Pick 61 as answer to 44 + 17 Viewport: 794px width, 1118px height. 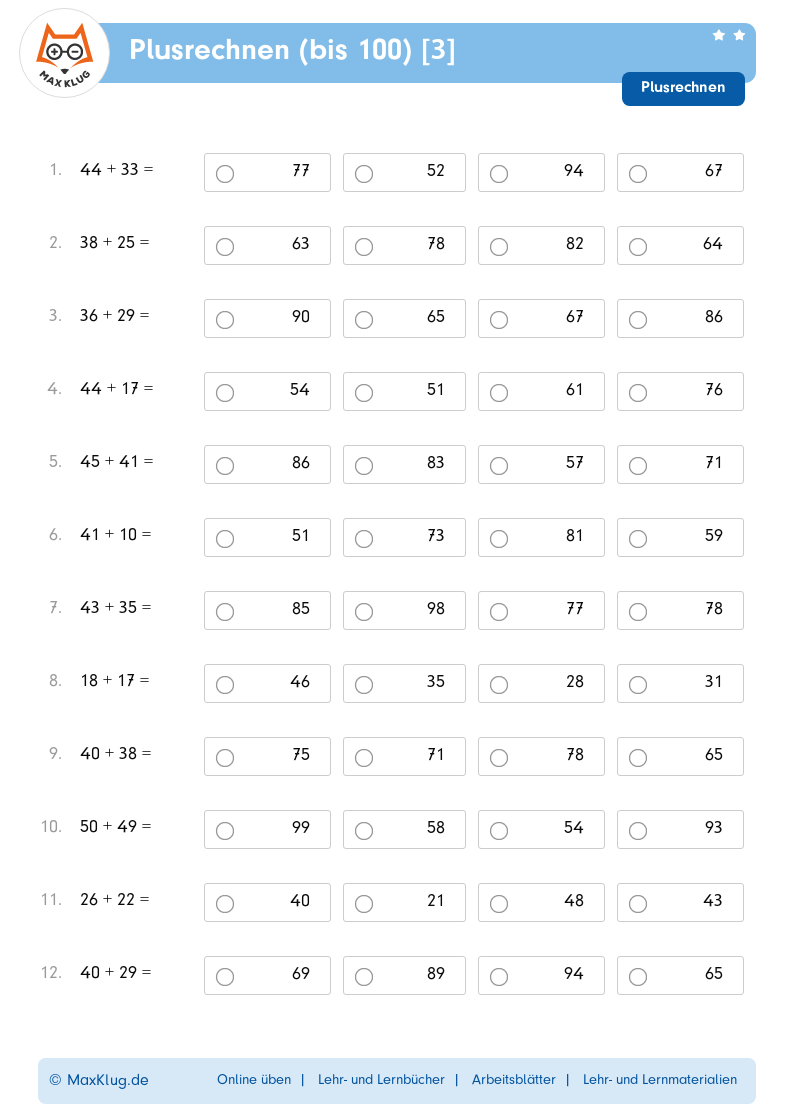click(499, 393)
